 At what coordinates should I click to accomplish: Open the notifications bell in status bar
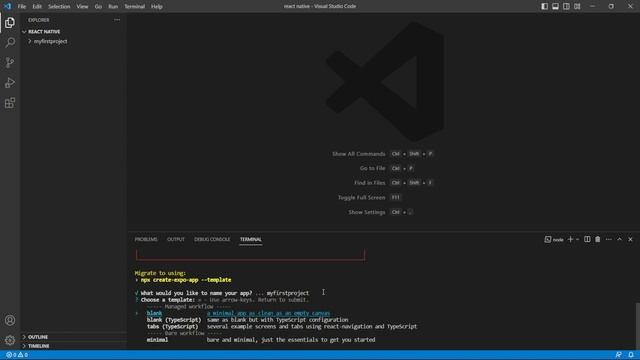click(631, 355)
